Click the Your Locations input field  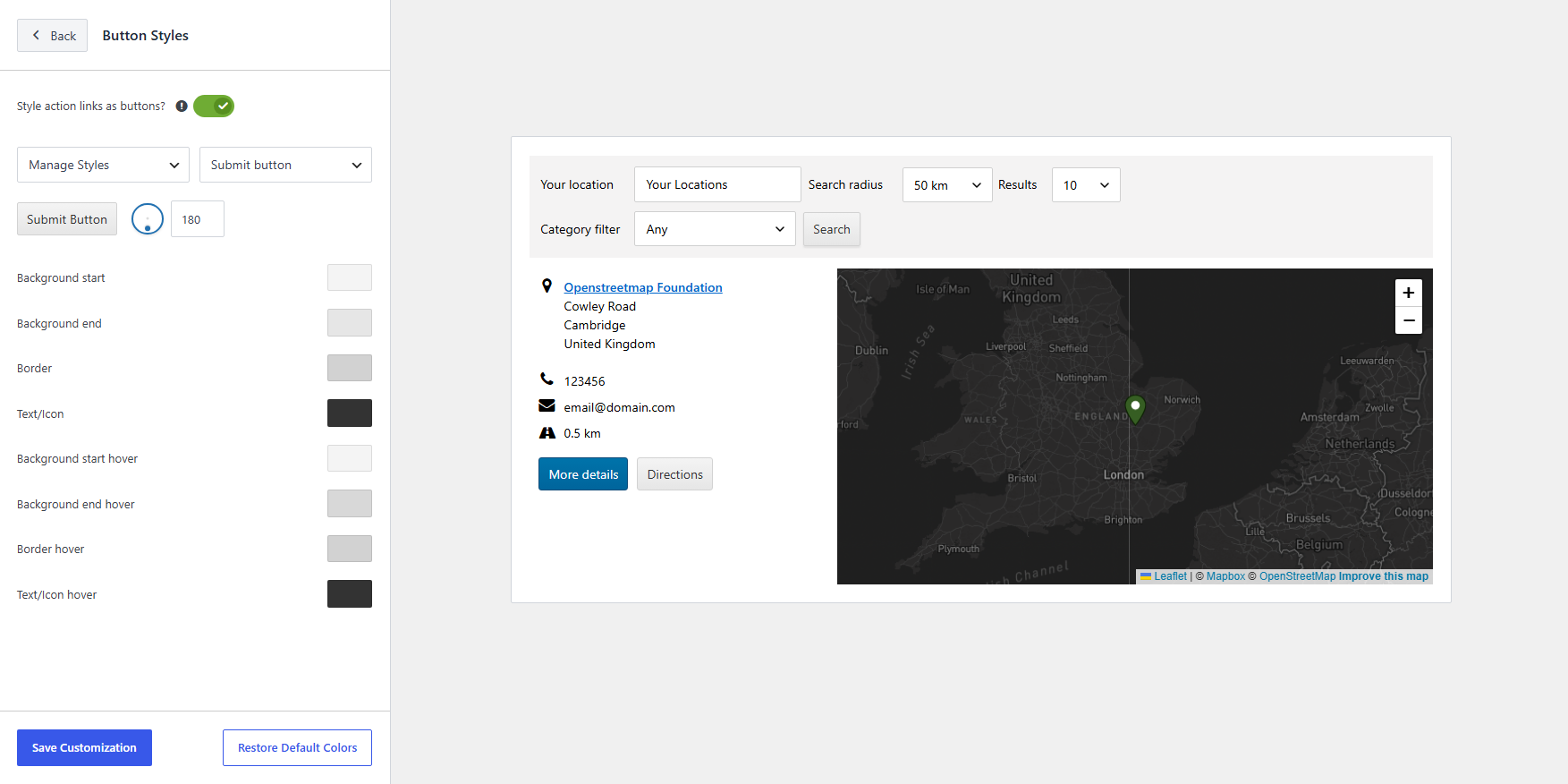(717, 184)
